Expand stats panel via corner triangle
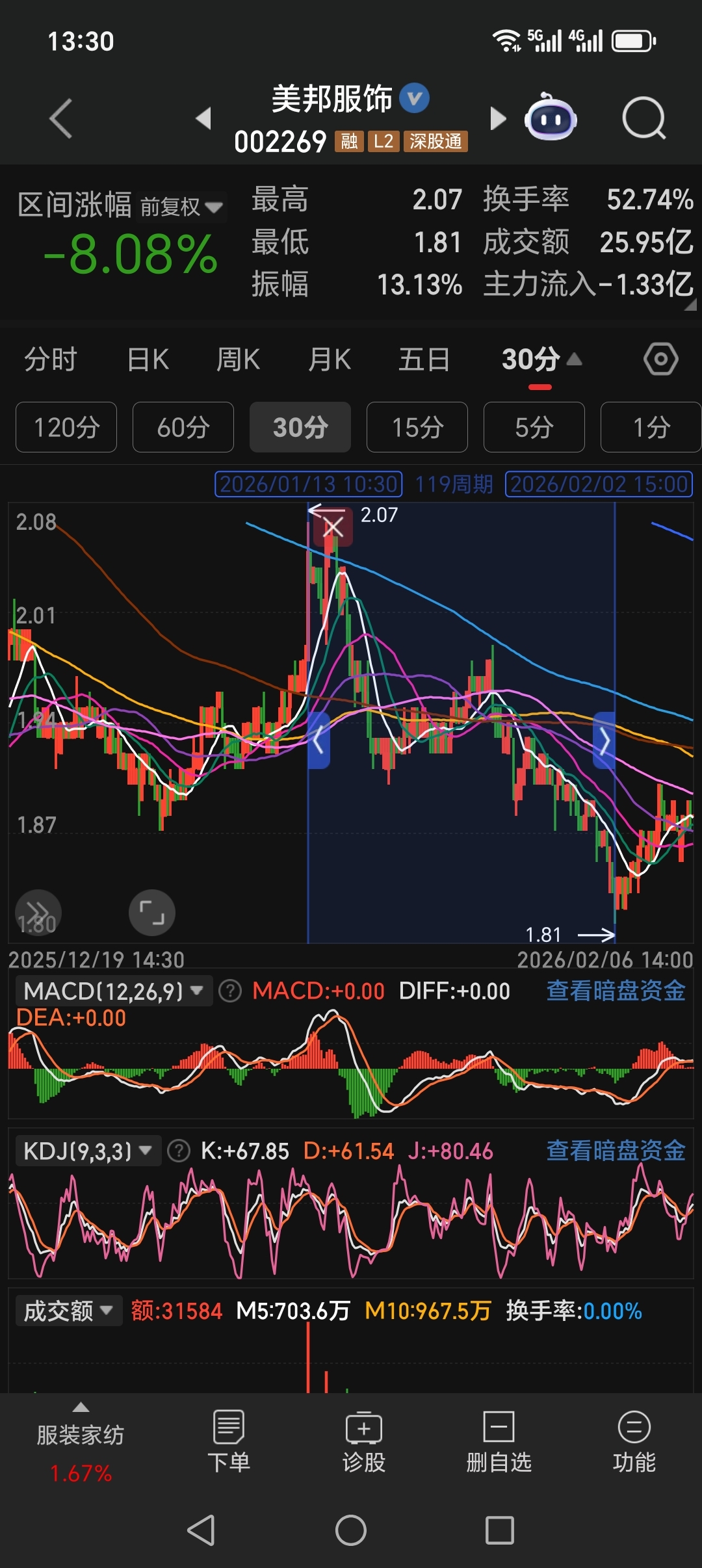702x1568 pixels. (x=690, y=306)
